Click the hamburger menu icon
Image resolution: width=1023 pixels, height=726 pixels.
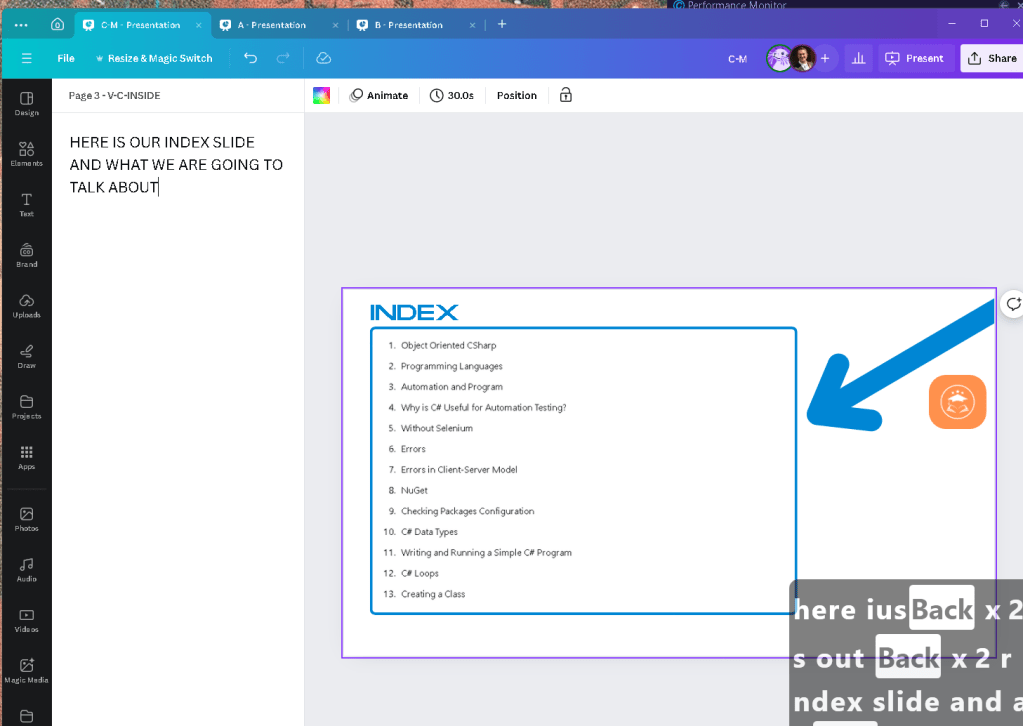pyautogui.click(x=27, y=58)
